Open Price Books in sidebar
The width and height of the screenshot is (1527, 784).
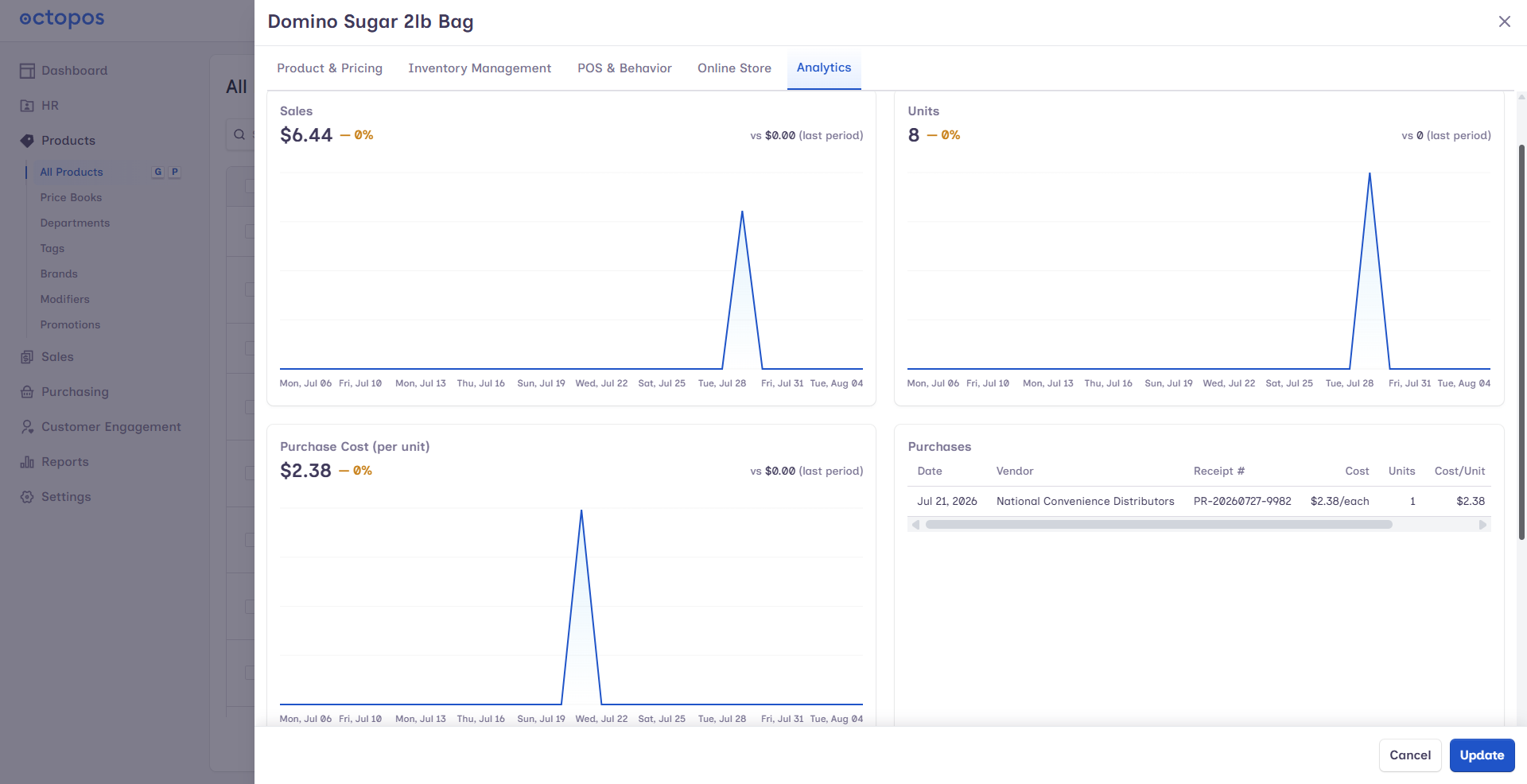click(x=71, y=197)
